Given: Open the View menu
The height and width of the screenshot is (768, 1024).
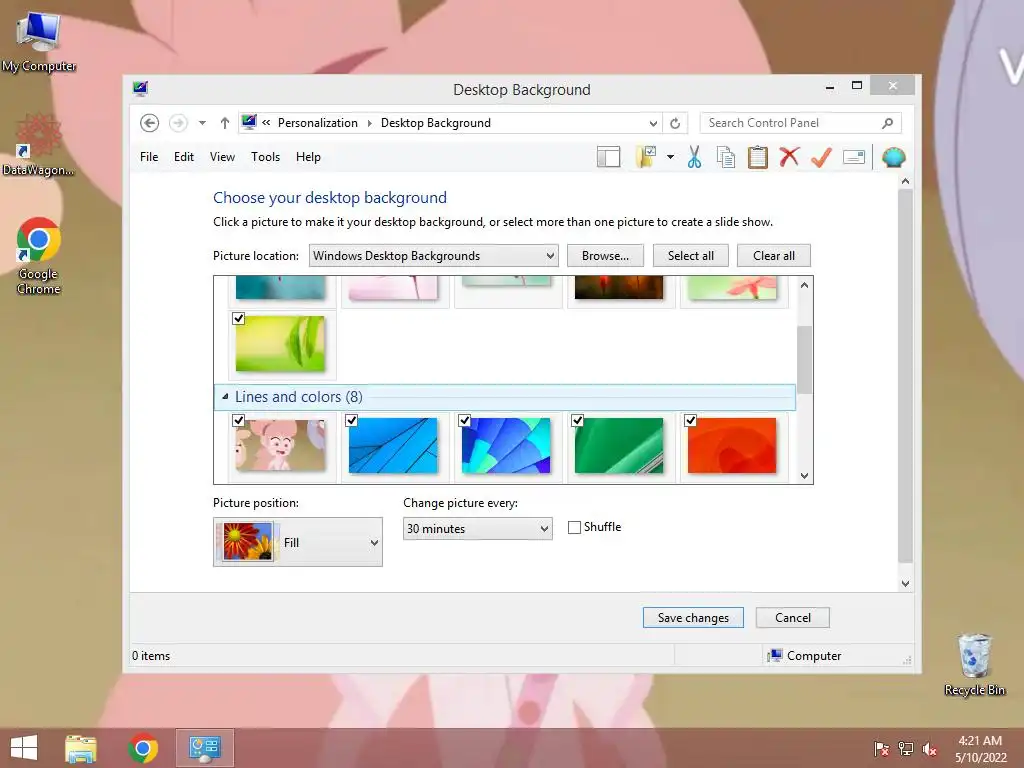Looking at the screenshot, I should coord(222,157).
